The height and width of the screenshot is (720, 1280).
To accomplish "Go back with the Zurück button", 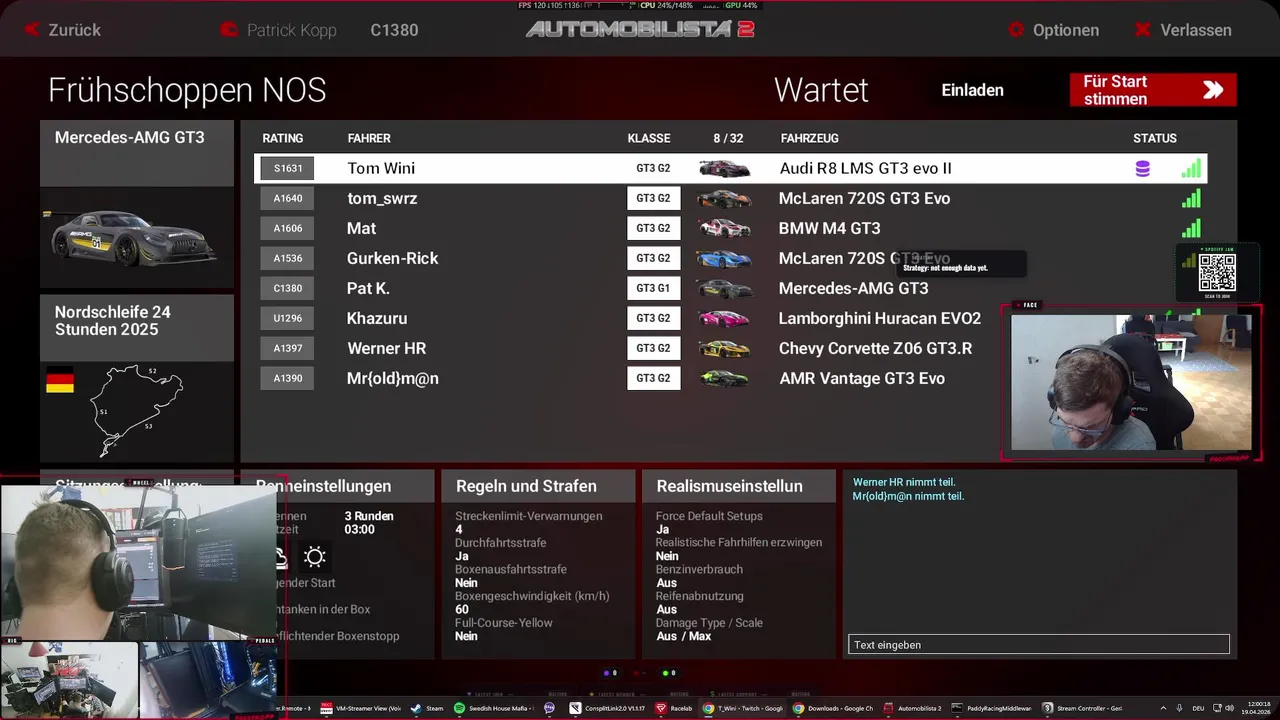I will click(x=63, y=30).
